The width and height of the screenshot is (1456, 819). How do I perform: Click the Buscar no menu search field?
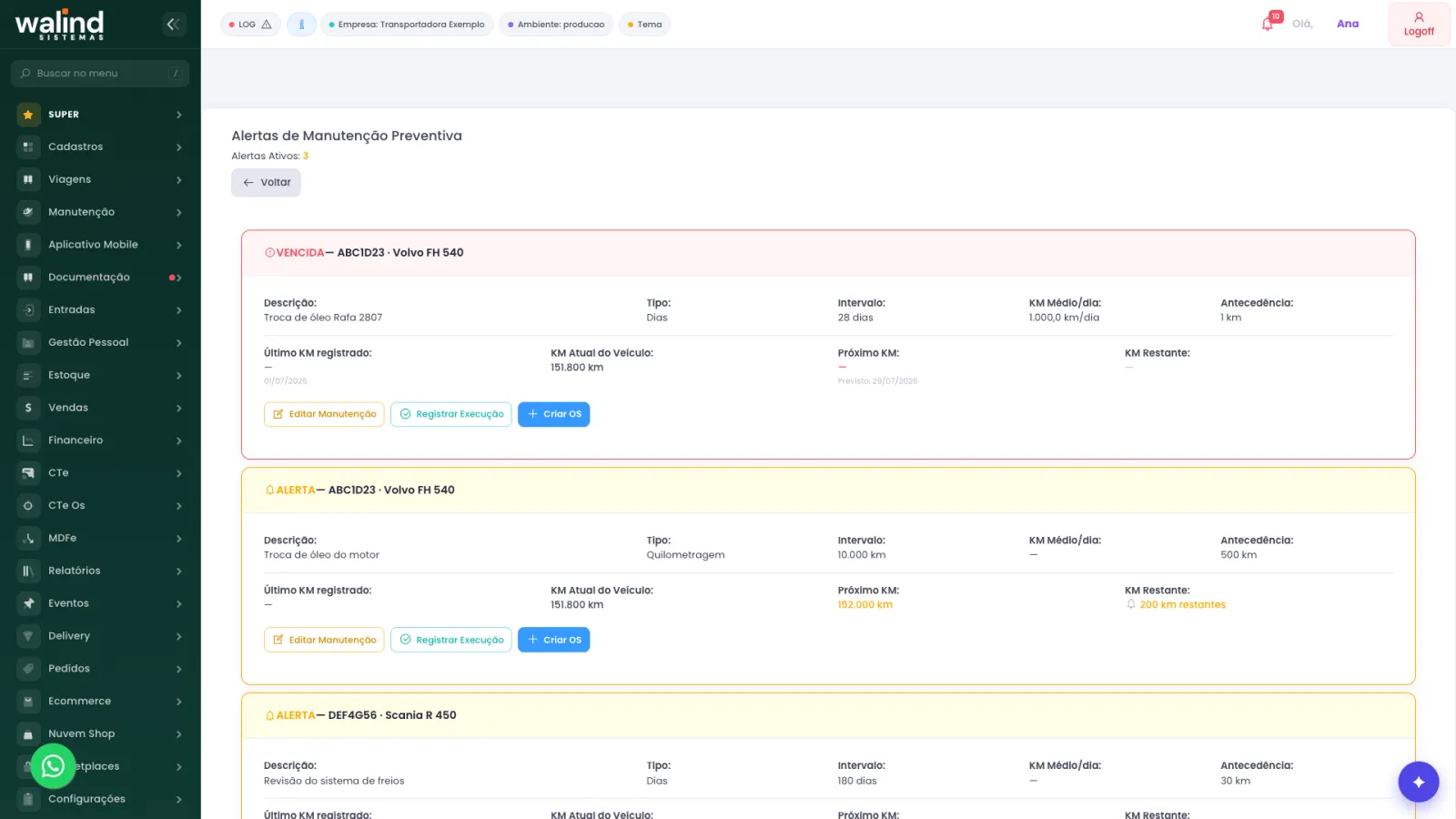pos(100,74)
